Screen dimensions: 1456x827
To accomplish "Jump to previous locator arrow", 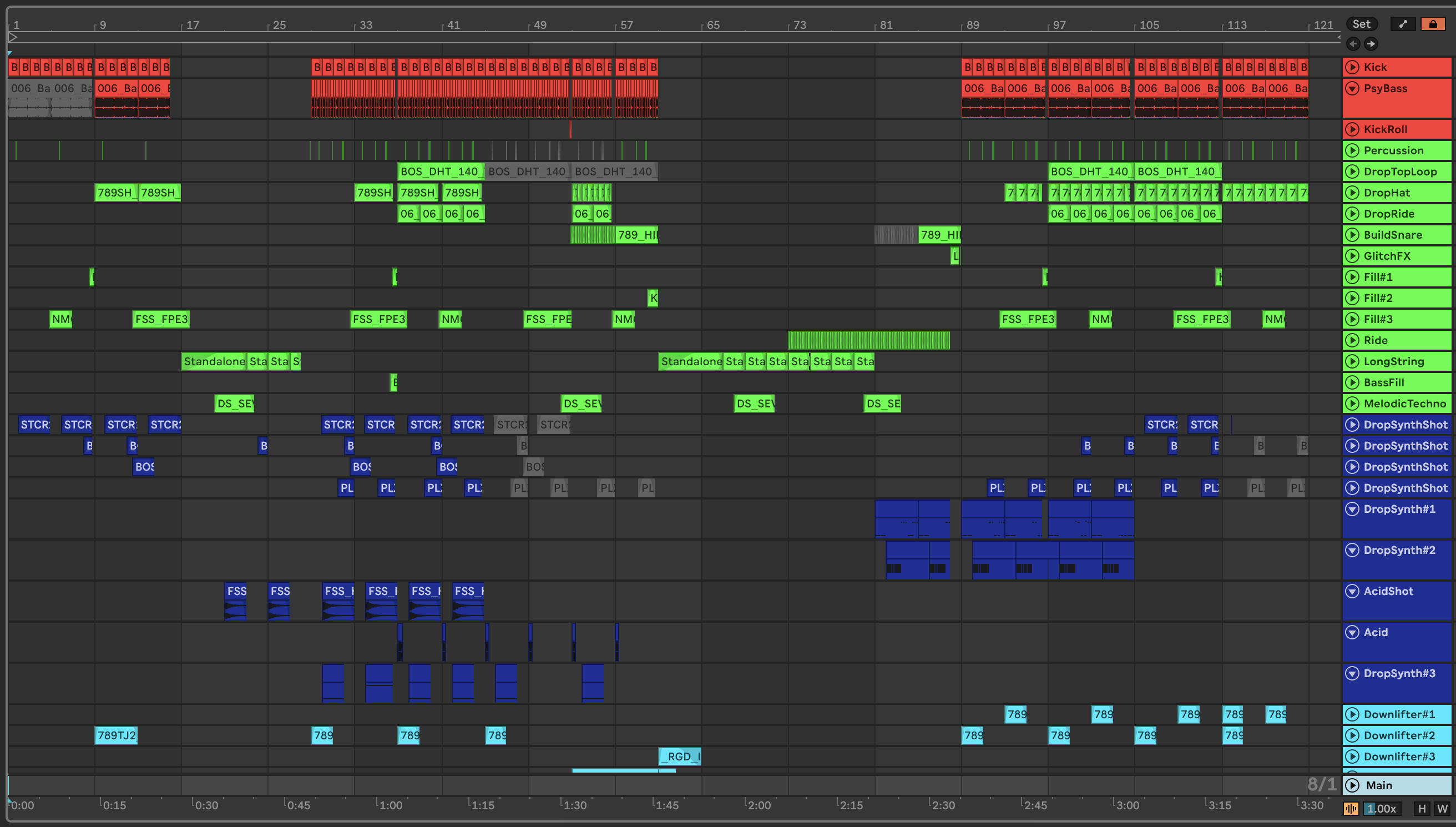I will (x=1353, y=44).
